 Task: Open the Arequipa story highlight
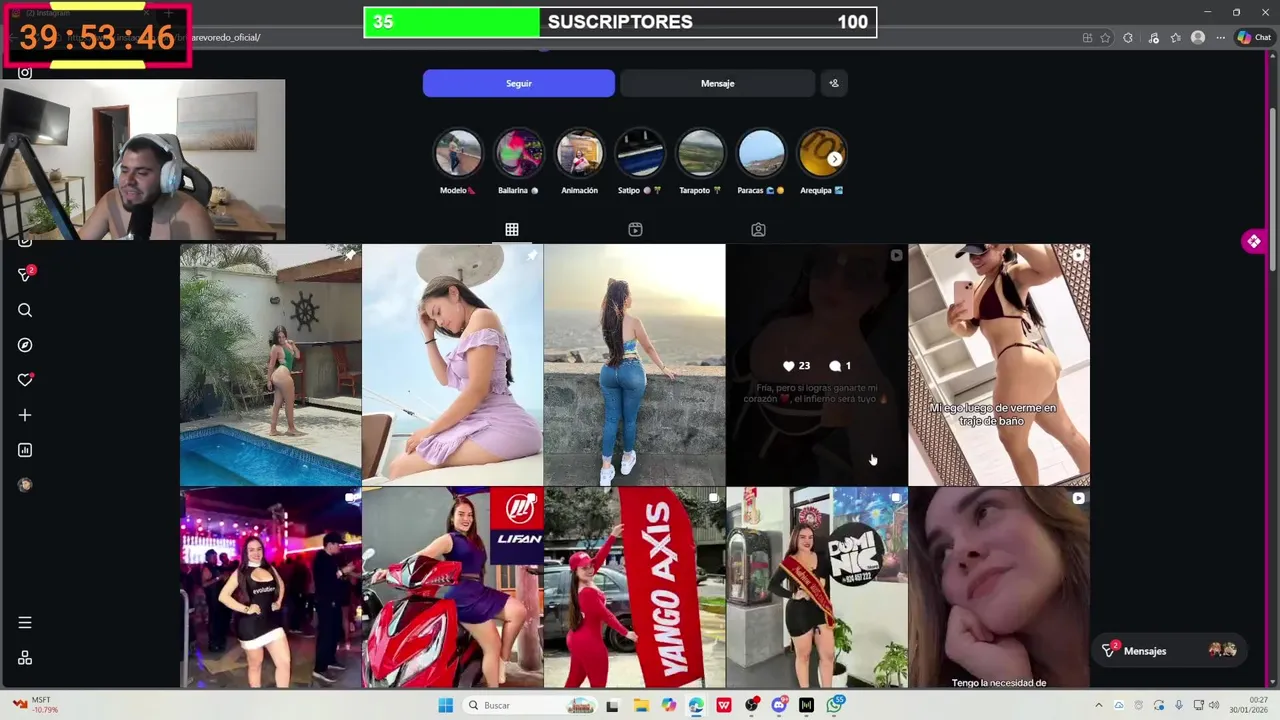pos(821,154)
